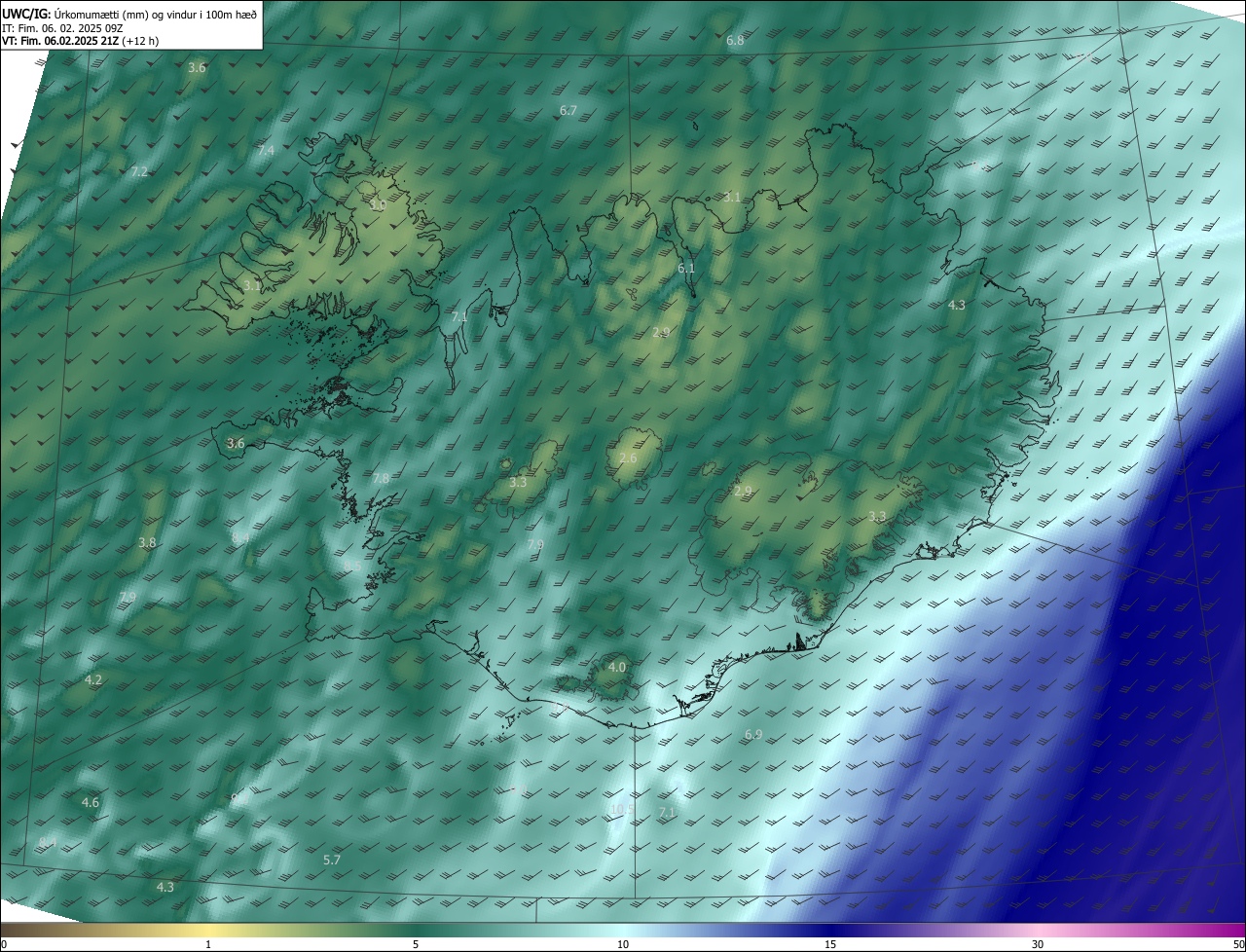
Task: Click the 7.4 value on the map
Action: point(266,150)
